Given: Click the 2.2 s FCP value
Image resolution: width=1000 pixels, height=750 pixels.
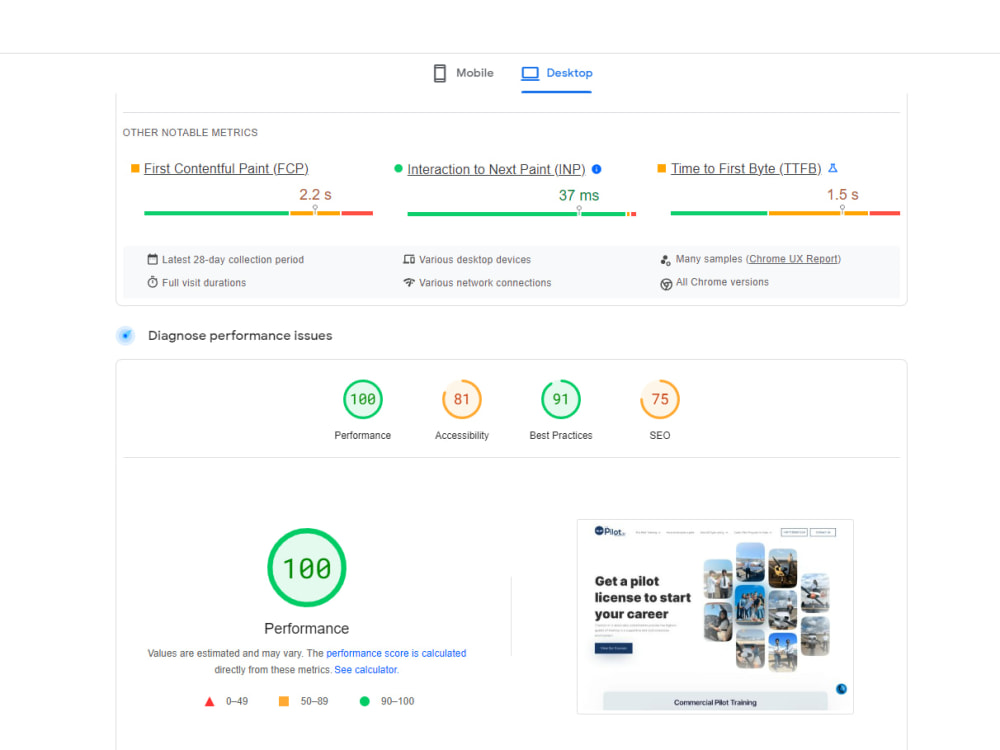Looking at the screenshot, I should click(x=315, y=195).
